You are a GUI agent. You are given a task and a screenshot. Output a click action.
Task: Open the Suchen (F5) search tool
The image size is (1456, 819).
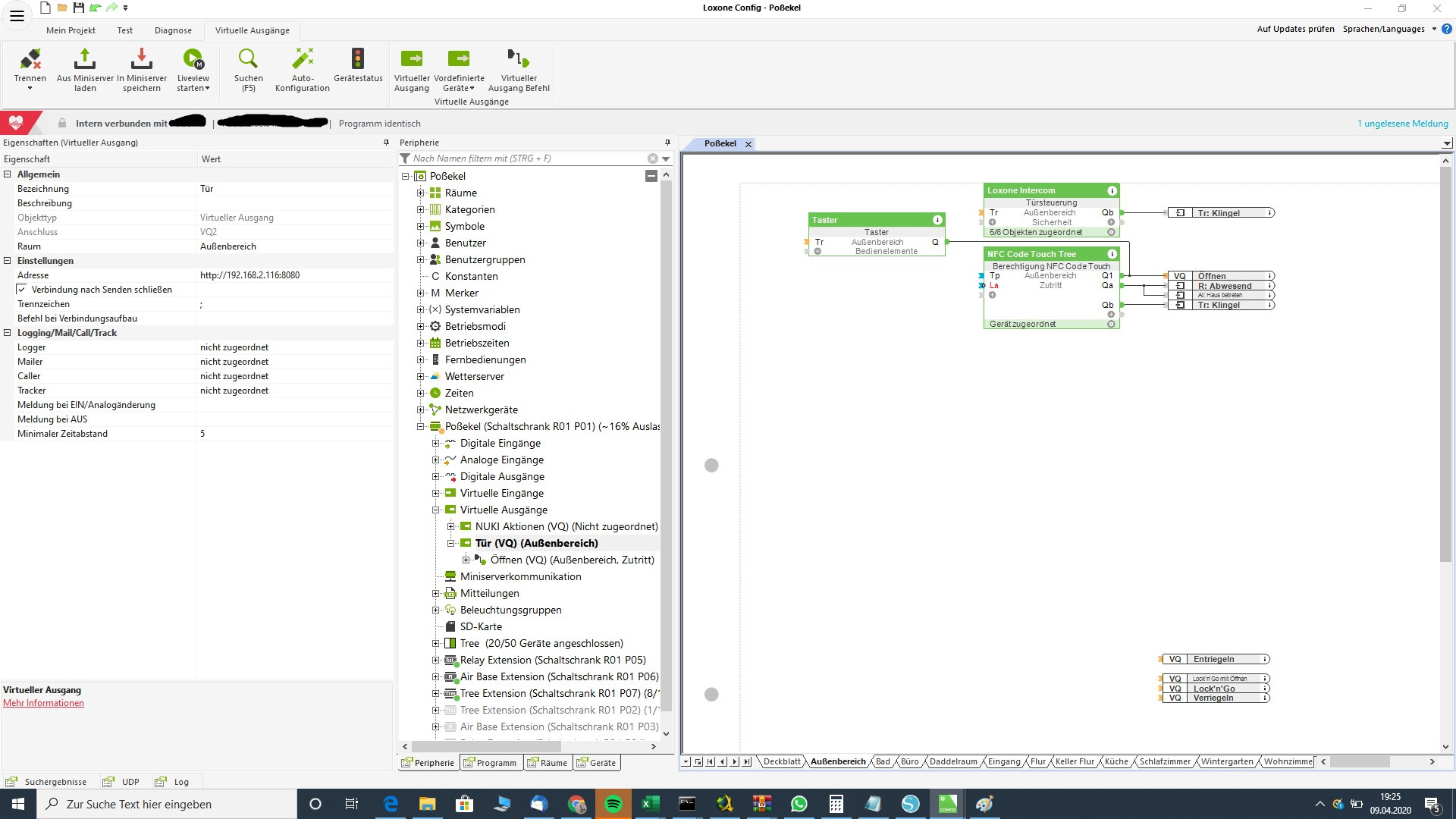coord(248,59)
